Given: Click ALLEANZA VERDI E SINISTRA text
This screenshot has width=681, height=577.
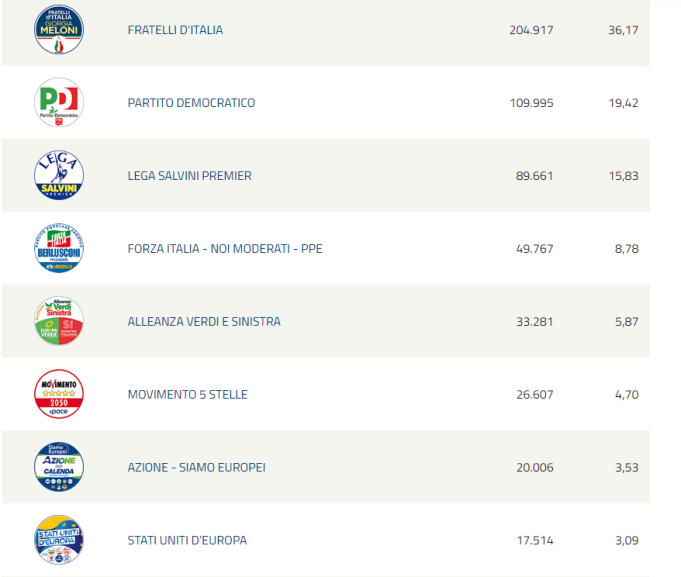Looking at the screenshot, I should pyautogui.click(x=204, y=322).
